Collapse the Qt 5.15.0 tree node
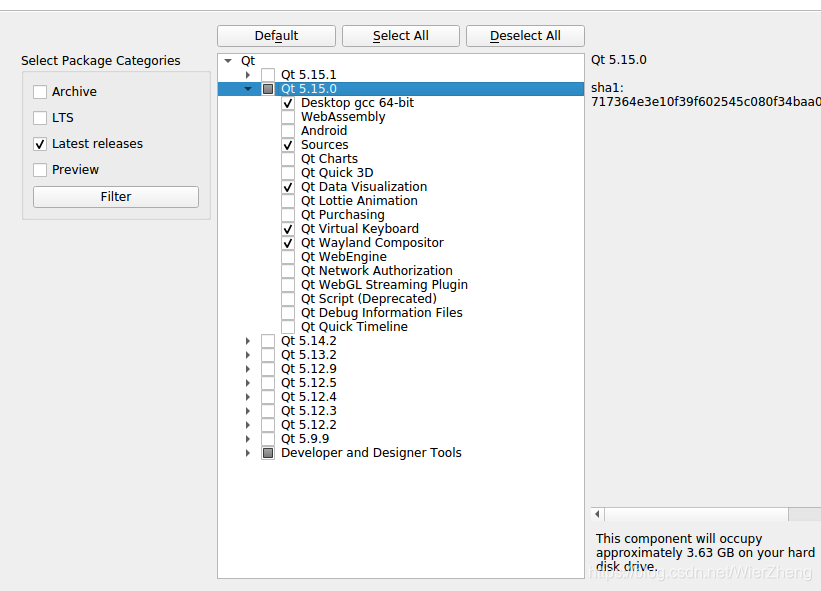821x591 pixels. (x=247, y=88)
